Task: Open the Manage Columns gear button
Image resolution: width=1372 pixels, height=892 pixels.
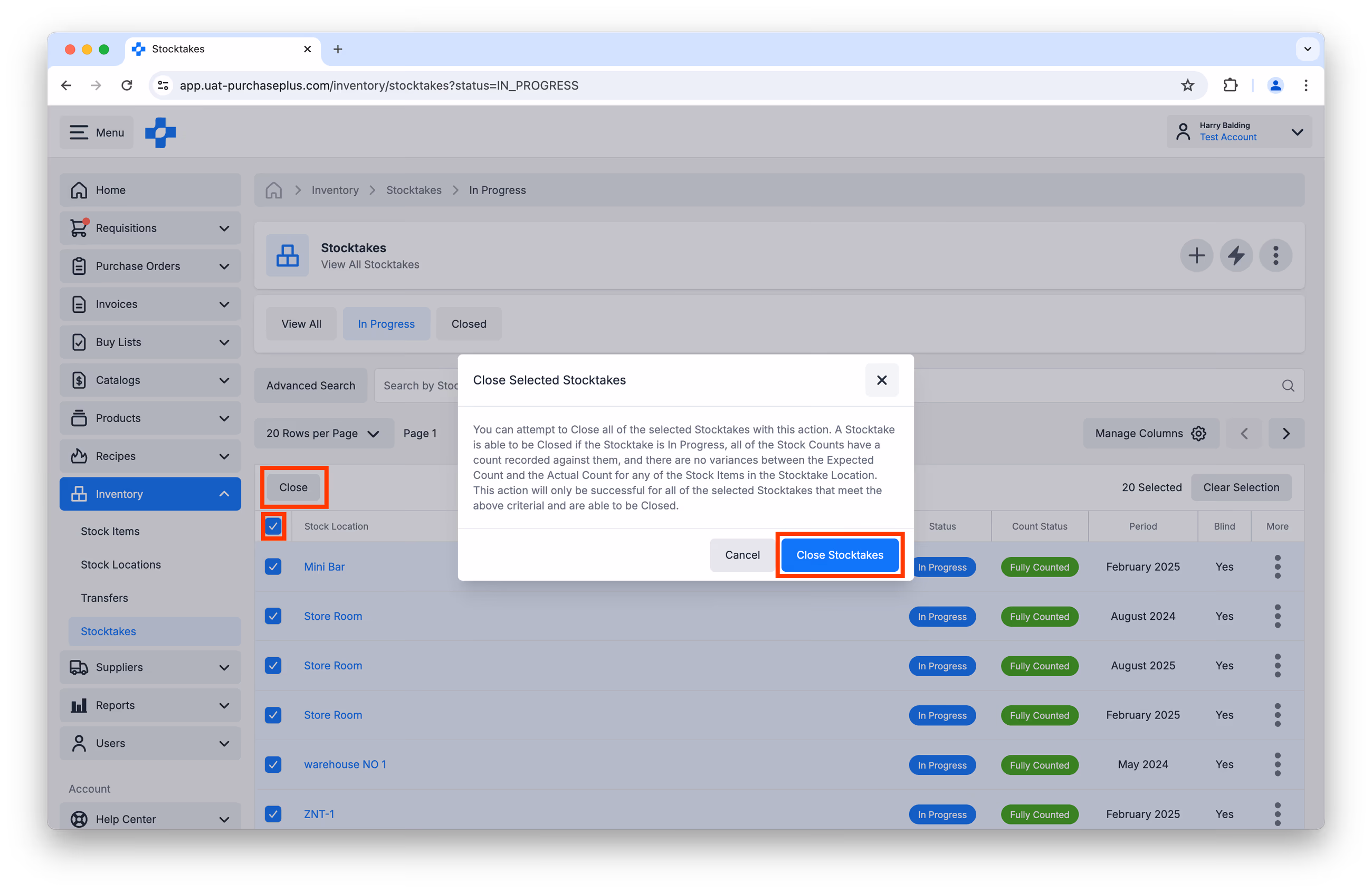Action: (x=1151, y=433)
